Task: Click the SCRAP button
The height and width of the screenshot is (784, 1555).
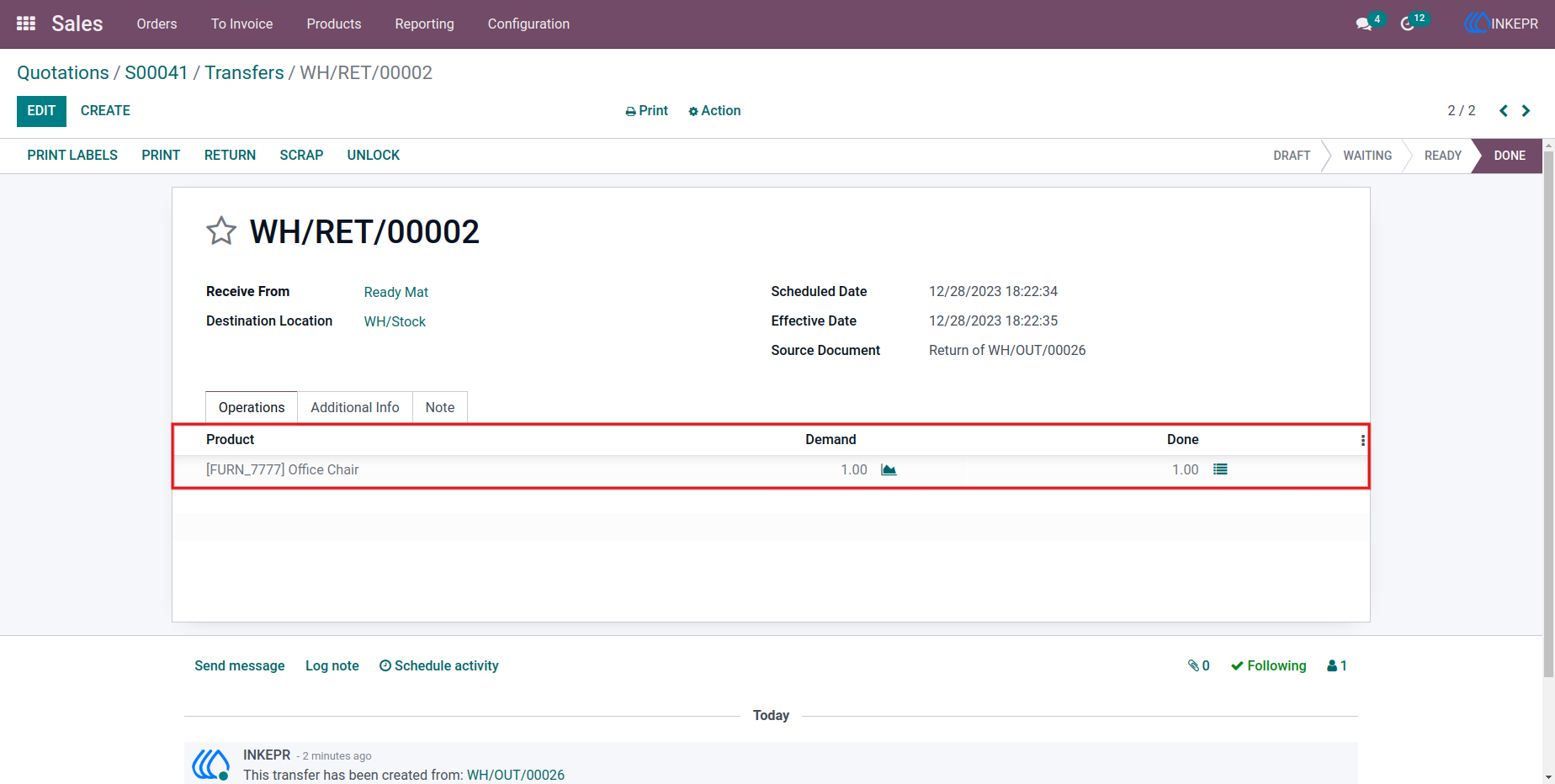Action: 301,156
